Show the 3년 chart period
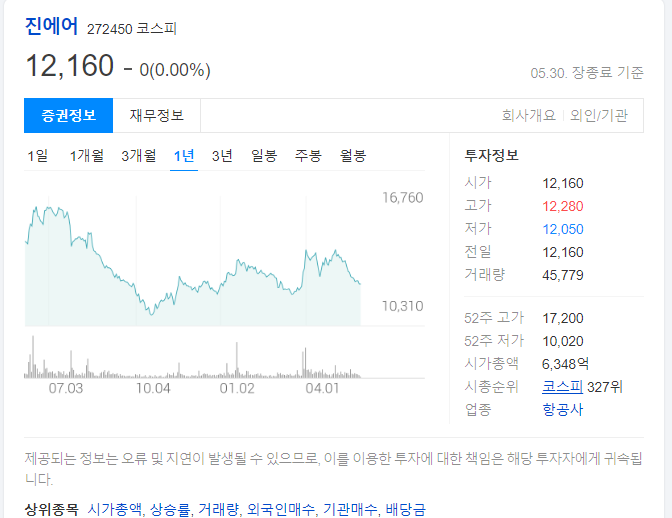This screenshot has width=672, height=518. point(222,156)
